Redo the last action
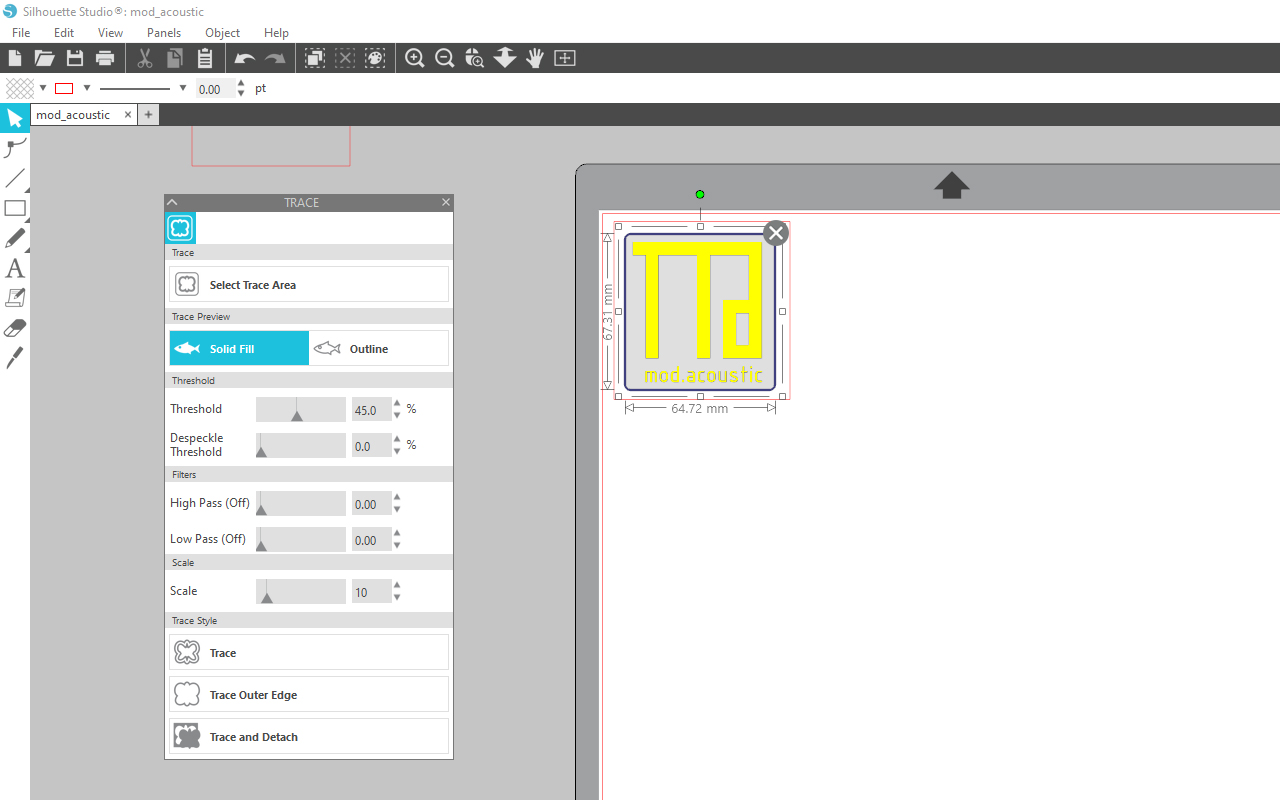 click(x=275, y=58)
